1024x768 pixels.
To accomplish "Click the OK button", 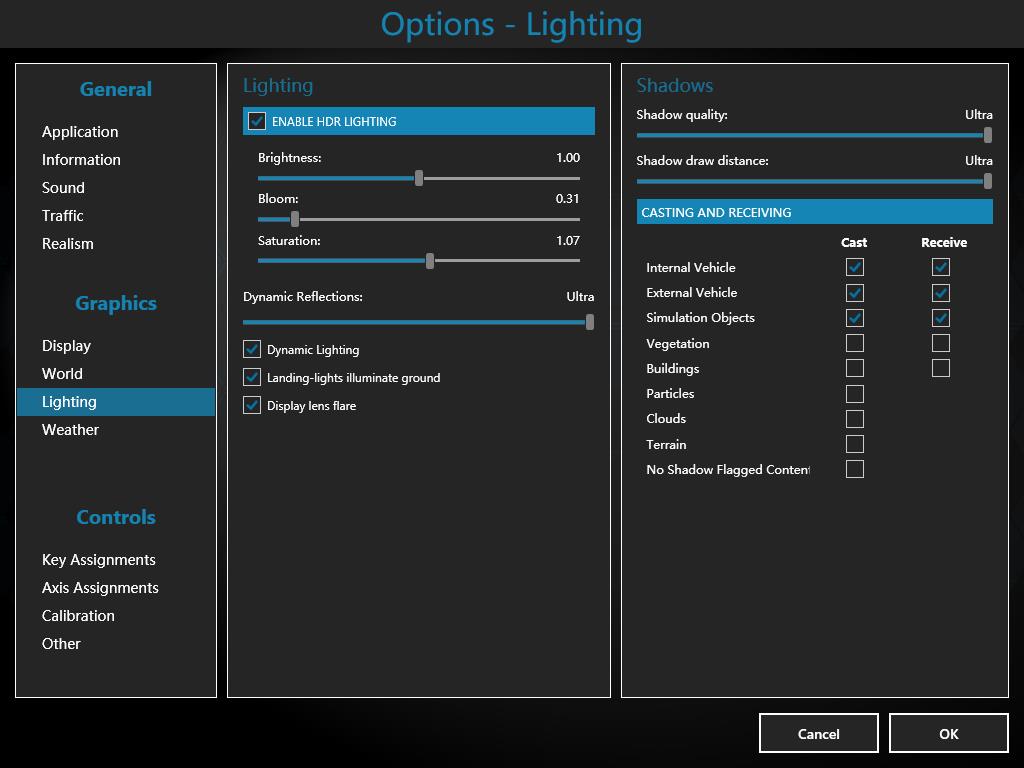I will (x=948, y=733).
